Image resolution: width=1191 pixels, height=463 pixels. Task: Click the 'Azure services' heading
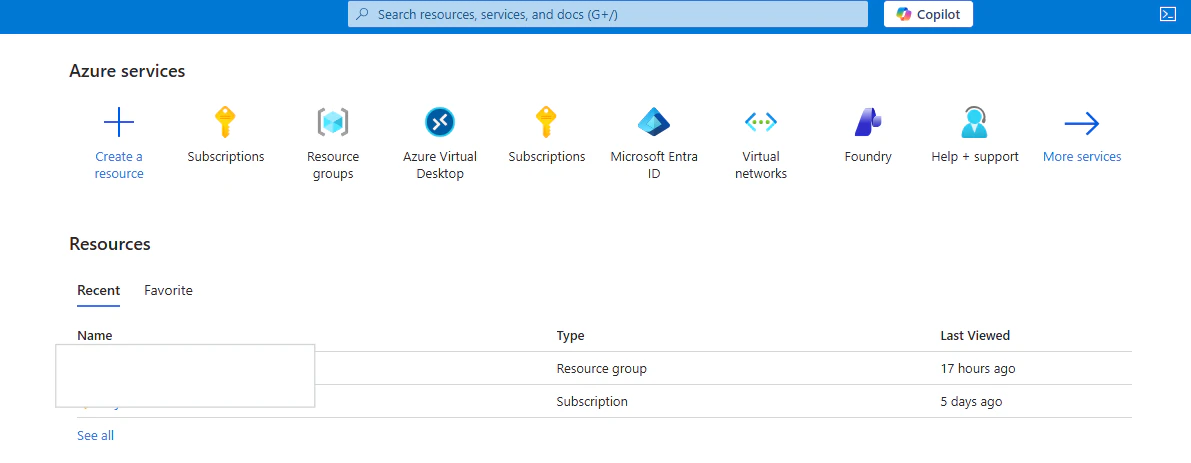click(127, 71)
